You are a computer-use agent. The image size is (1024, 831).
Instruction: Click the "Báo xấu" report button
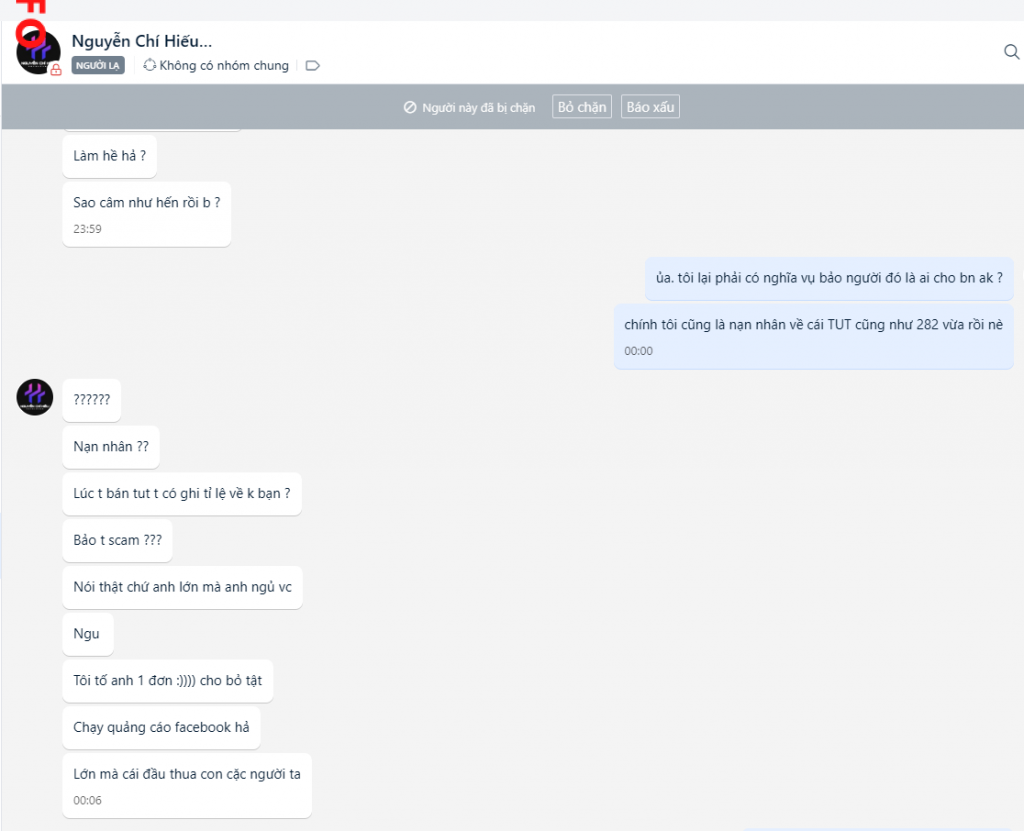point(650,107)
